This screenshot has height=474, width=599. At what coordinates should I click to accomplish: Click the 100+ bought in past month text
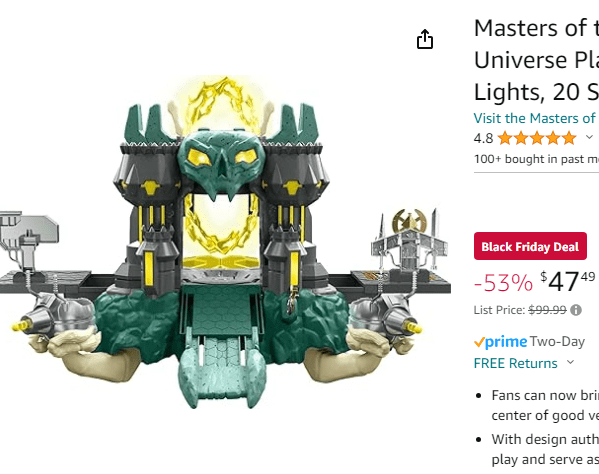536,159
